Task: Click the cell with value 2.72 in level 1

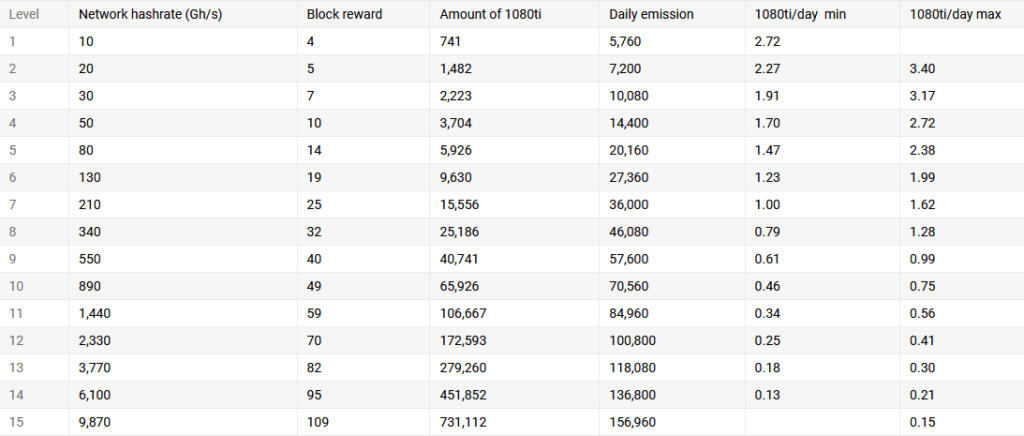Action: point(822,42)
